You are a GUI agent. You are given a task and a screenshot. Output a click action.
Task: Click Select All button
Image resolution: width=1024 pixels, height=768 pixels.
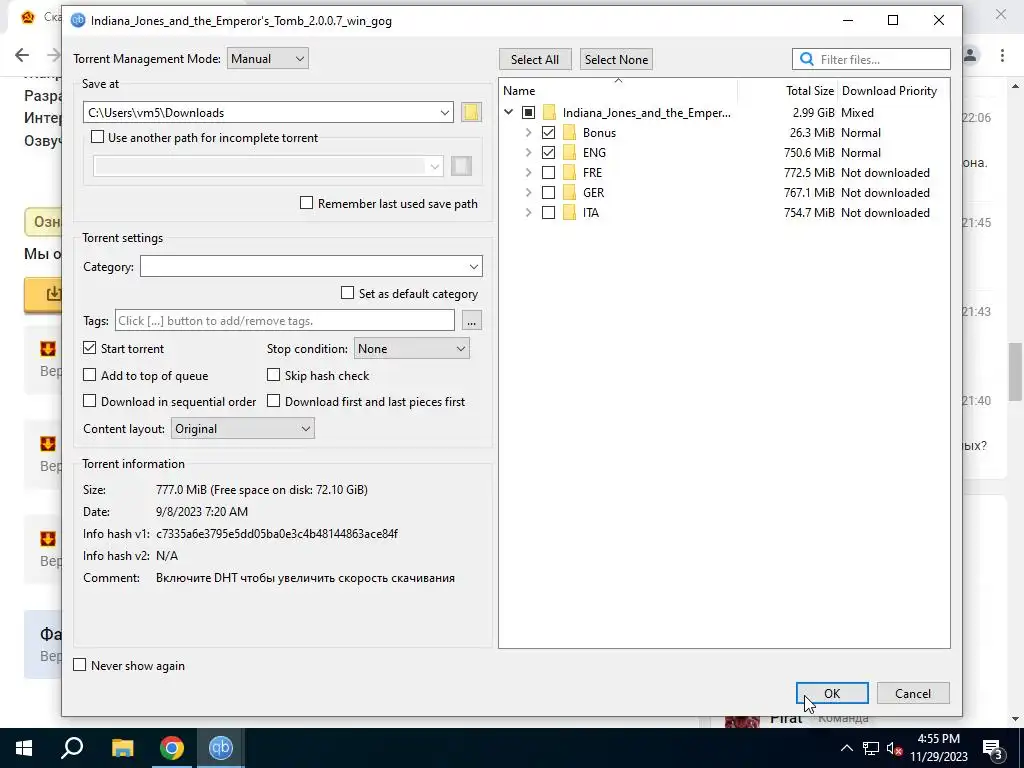(535, 59)
